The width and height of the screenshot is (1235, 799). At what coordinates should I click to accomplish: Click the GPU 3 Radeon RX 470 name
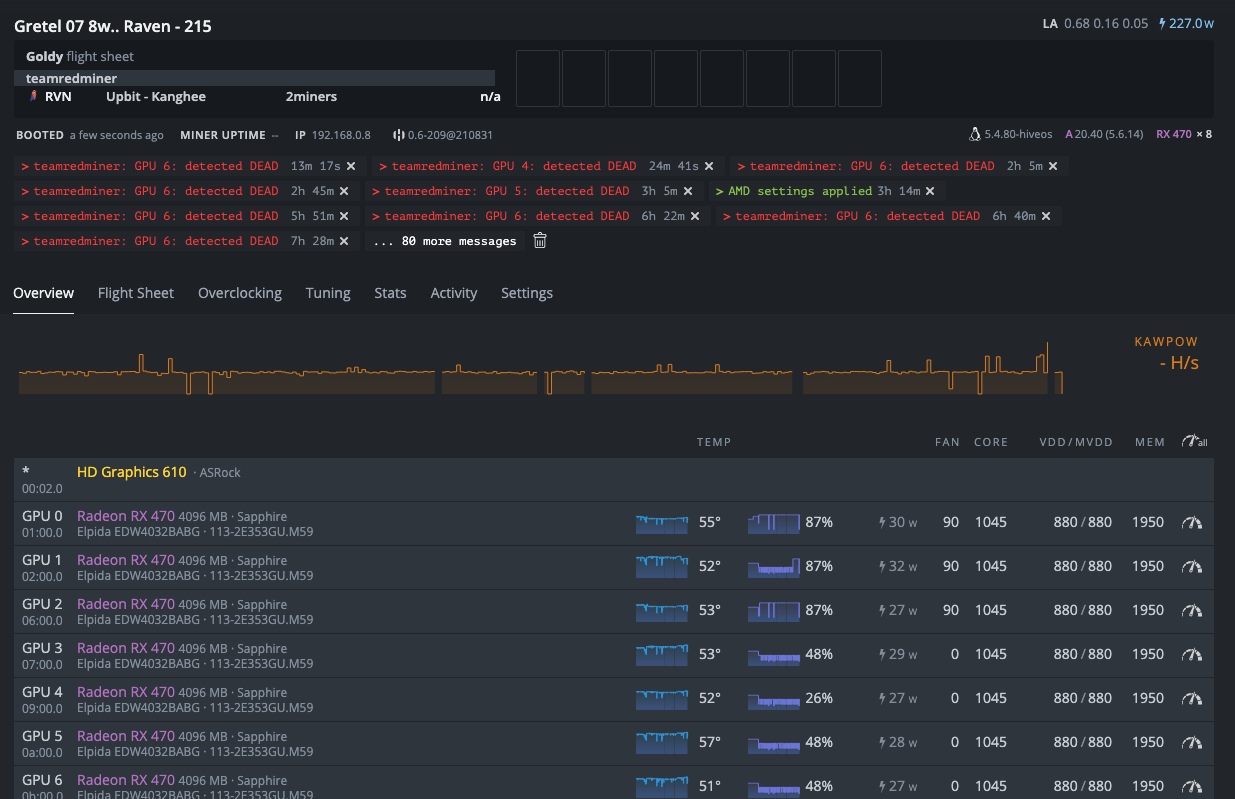tap(126, 648)
